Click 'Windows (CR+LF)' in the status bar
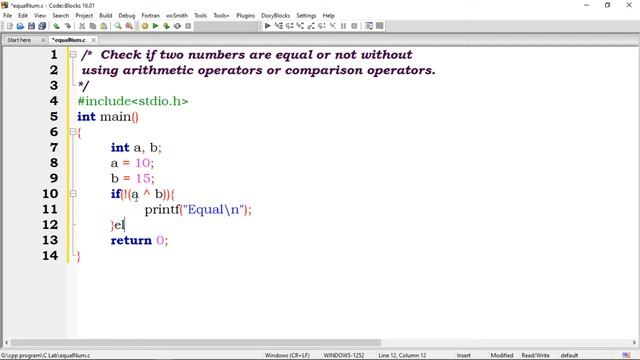This screenshot has height=360, width=640. 287,356
